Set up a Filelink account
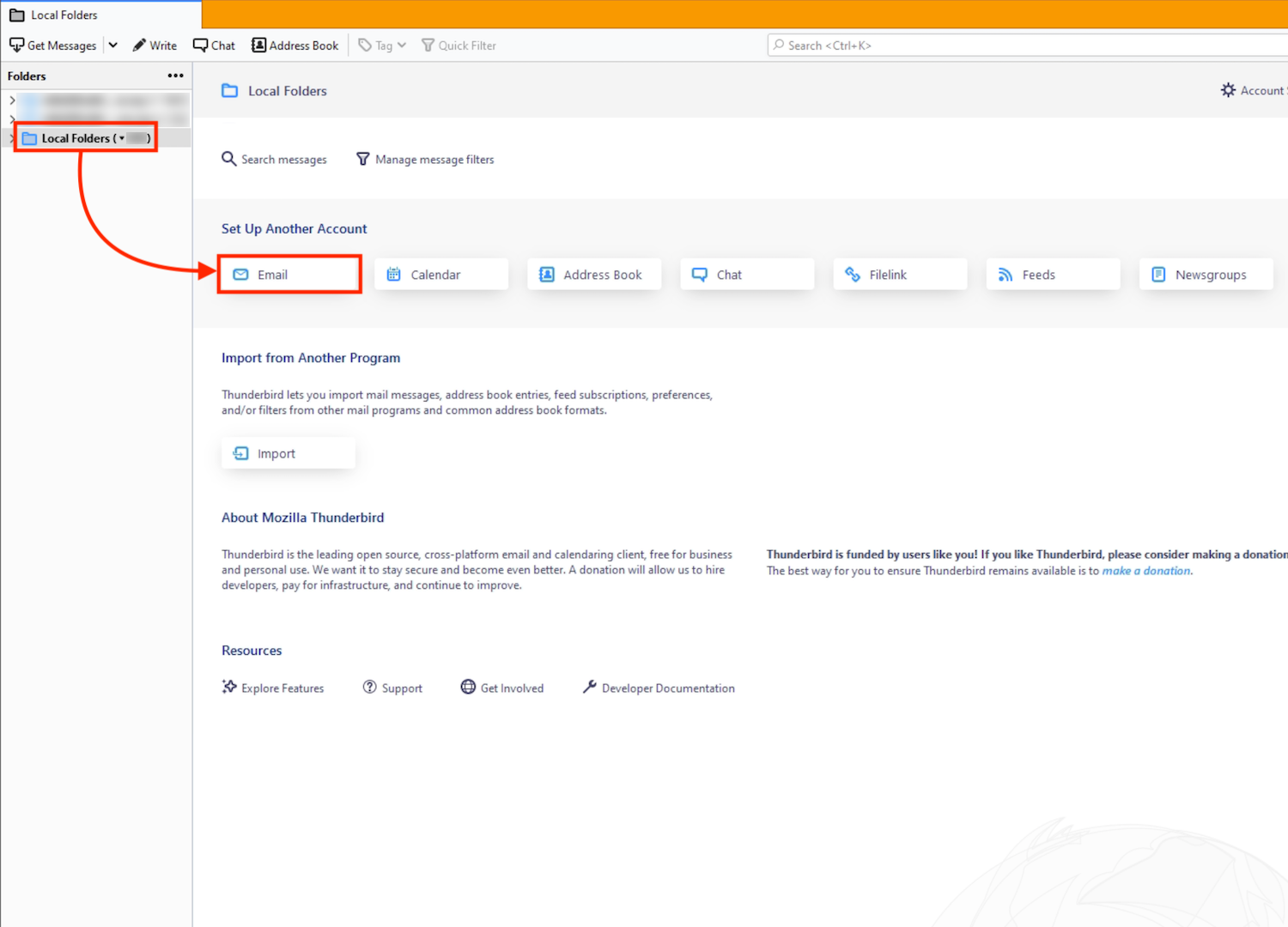Screen dimensions: 1288x927 point(899,275)
